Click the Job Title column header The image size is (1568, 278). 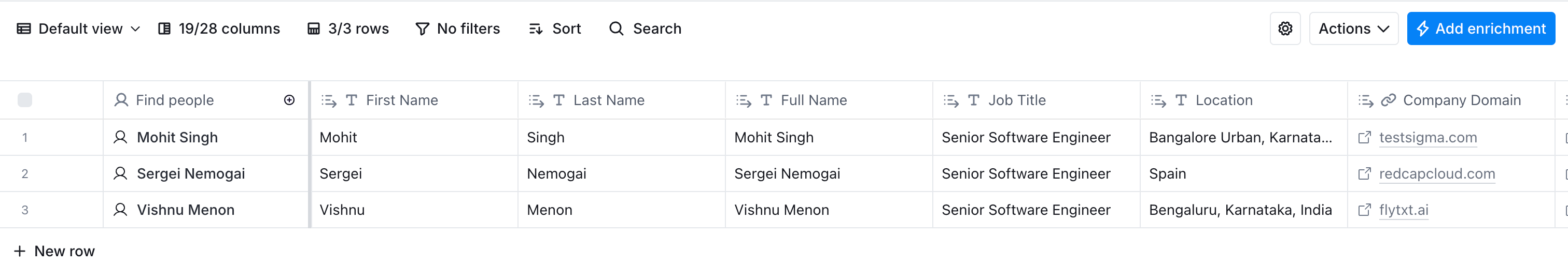(x=1016, y=100)
